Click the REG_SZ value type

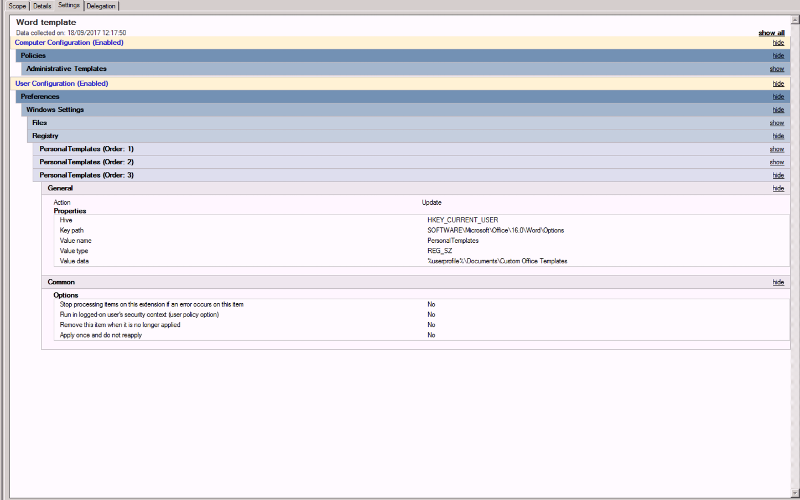440,251
